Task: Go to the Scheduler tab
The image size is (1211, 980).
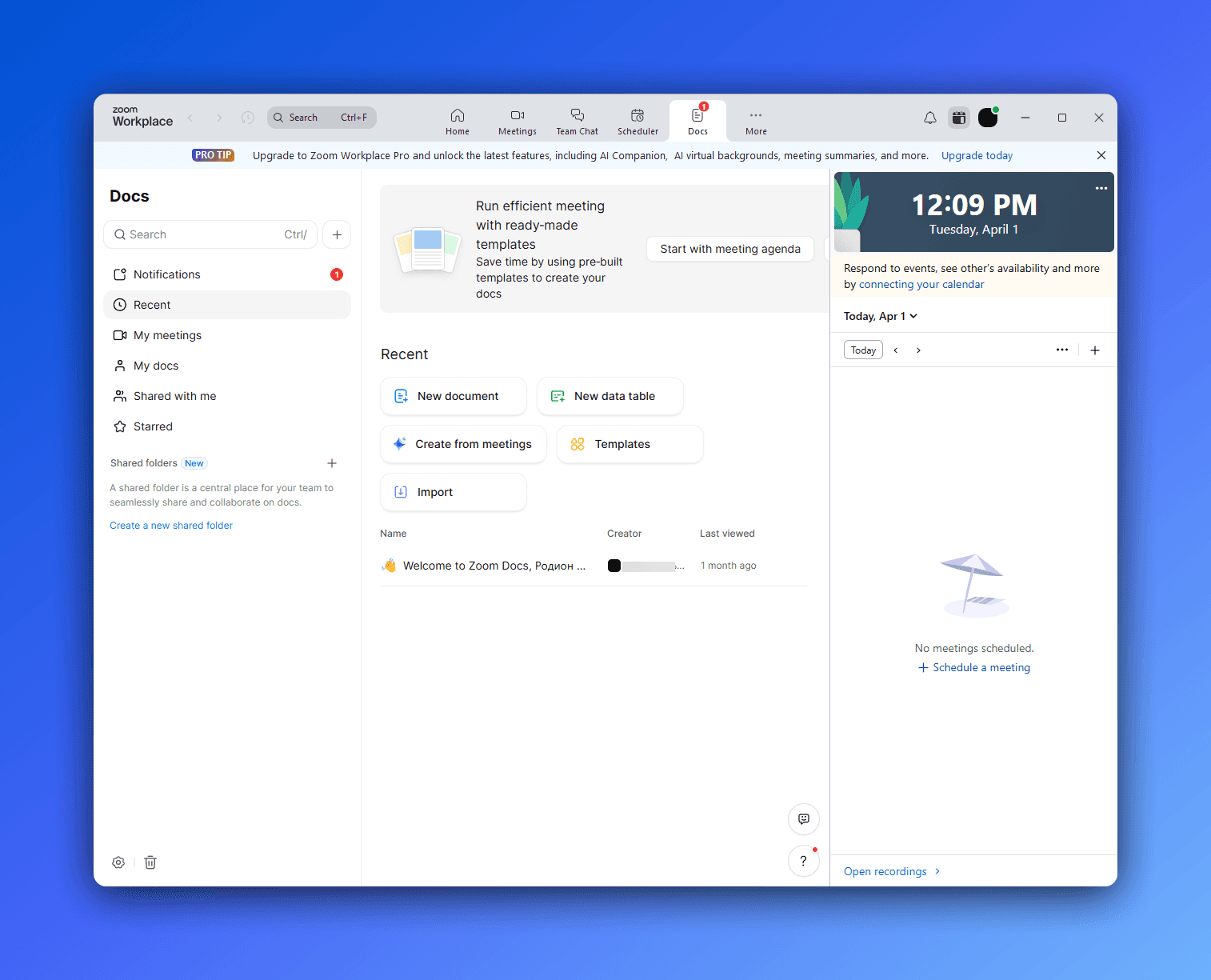Action: pyautogui.click(x=637, y=121)
